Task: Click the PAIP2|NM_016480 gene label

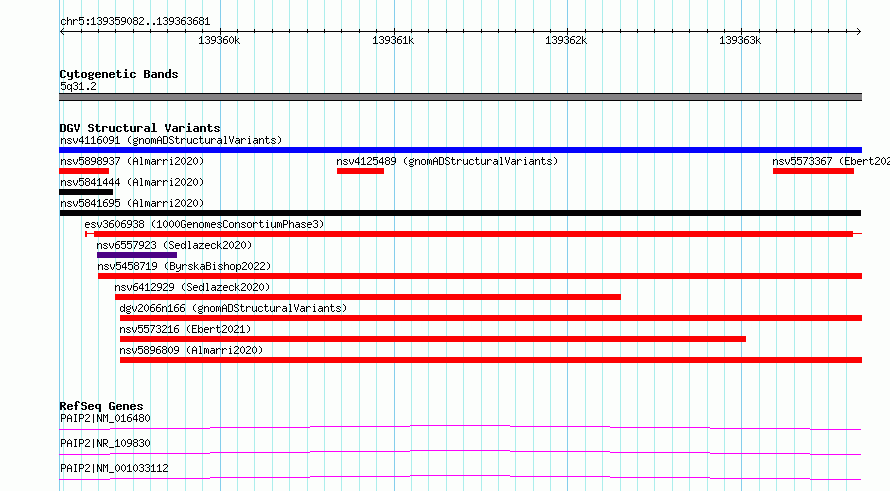Action: [x=105, y=418]
